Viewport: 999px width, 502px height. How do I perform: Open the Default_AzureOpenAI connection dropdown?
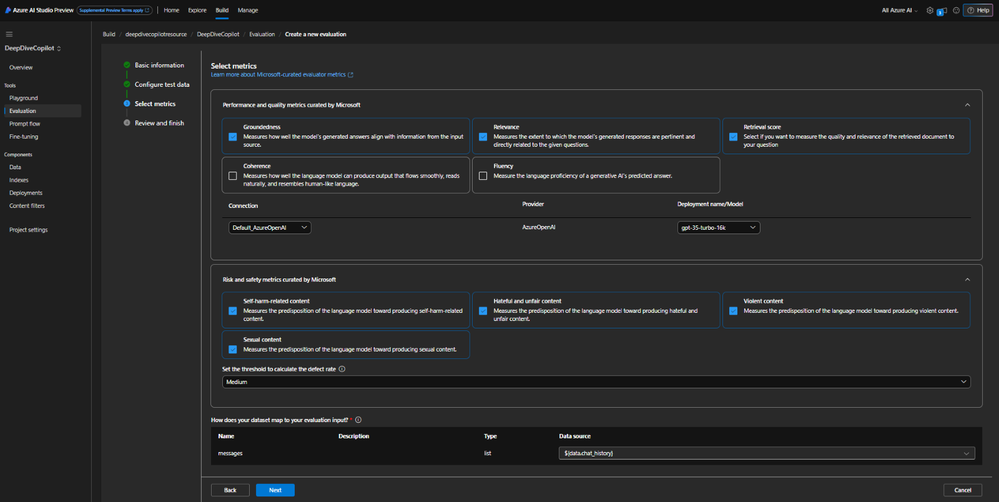pos(270,227)
